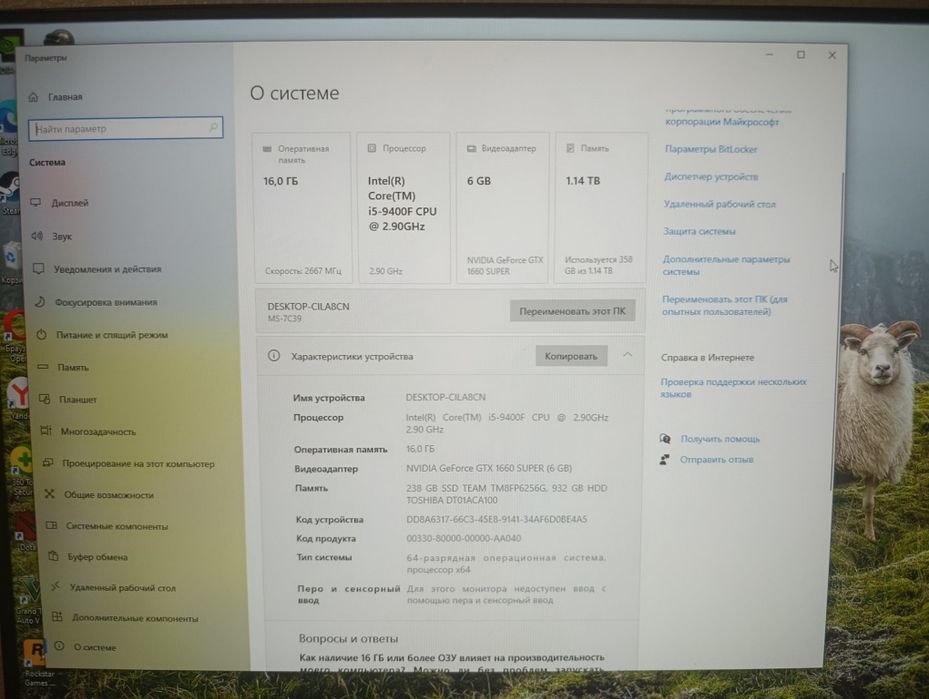Collapse Характеристики устройства section chevron
Viewport: 929px width, 699px height.
point(627,355)
